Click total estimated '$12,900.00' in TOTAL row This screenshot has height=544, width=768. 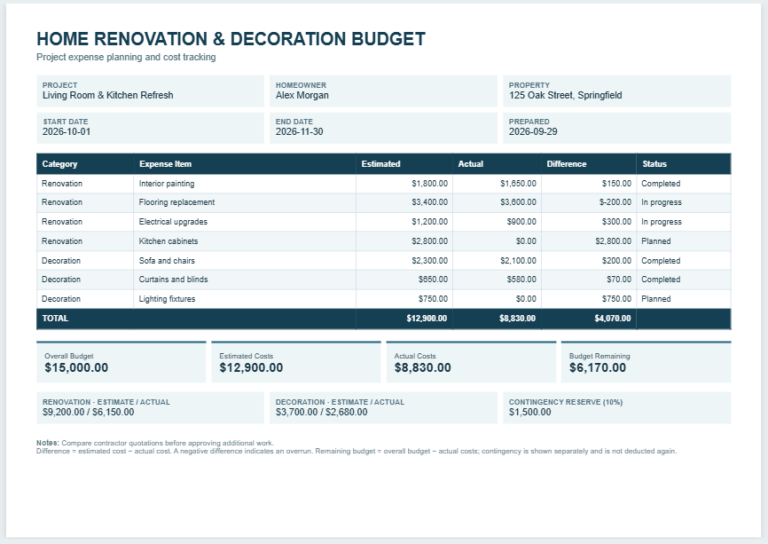pos(427,319)
